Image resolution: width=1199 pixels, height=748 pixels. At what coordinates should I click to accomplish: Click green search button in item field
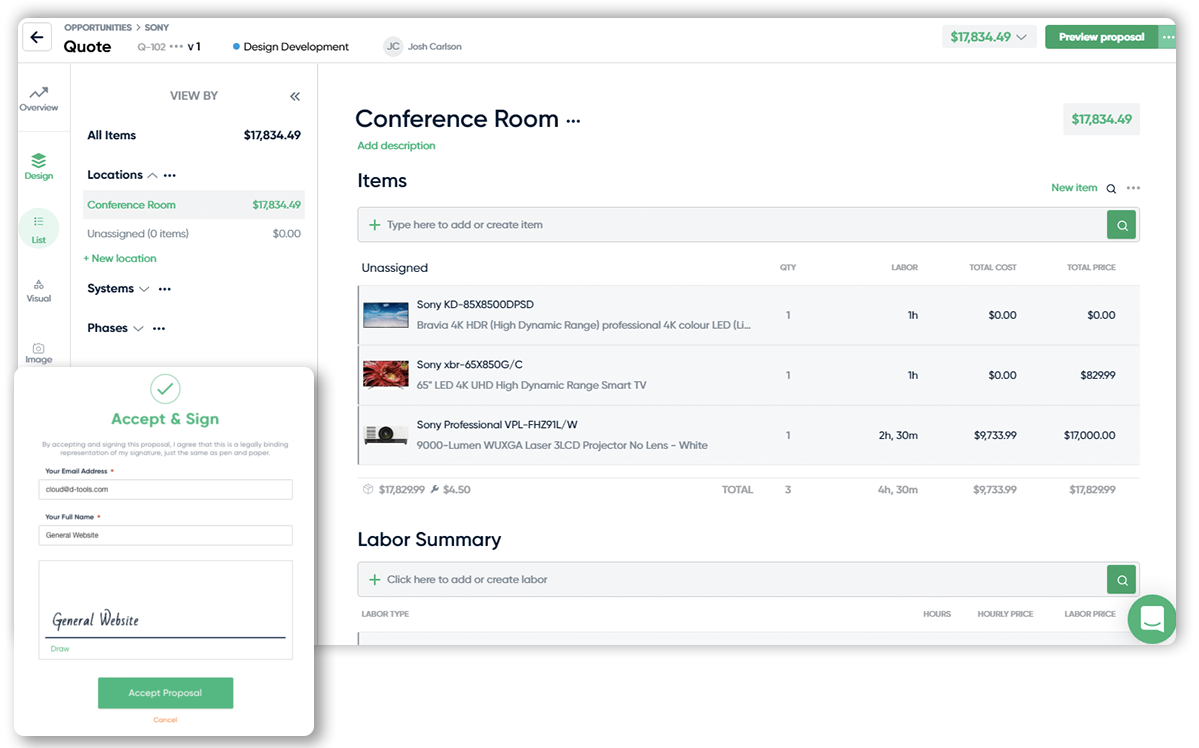point(1122,225)
